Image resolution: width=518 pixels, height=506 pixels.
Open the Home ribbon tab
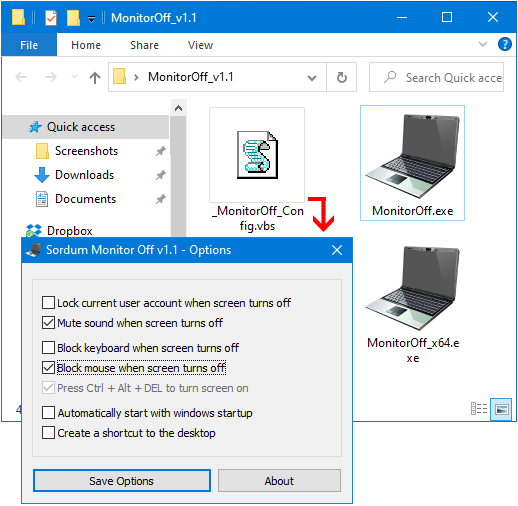[x=86, y=45]
